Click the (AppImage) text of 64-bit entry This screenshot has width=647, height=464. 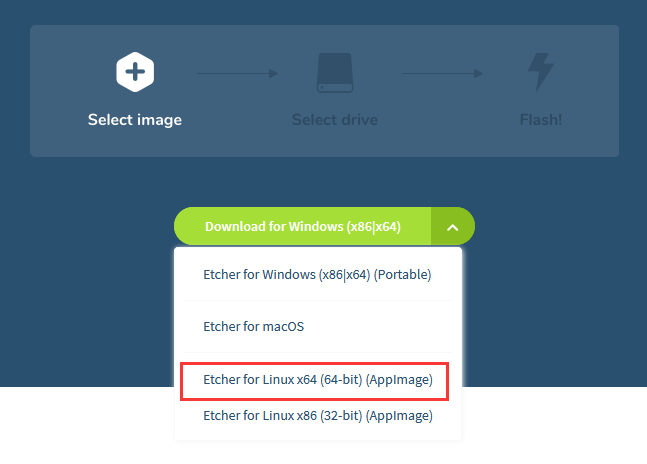pos(399,380)
